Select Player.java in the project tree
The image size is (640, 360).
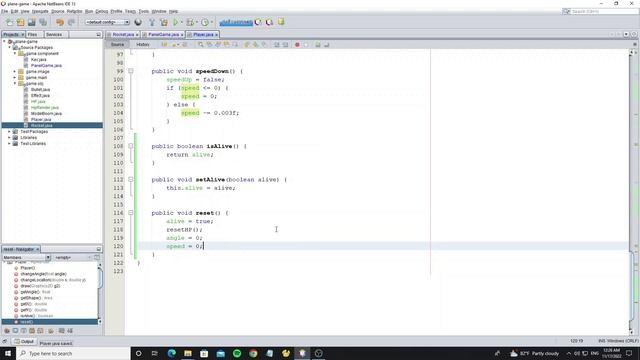[41, 120]
